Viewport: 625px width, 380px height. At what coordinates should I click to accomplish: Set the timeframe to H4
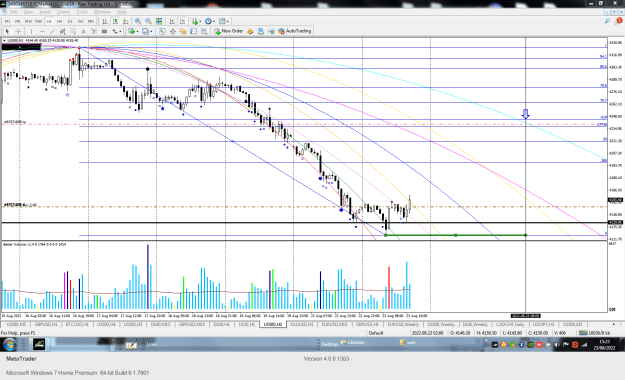(x=59, y=21)
